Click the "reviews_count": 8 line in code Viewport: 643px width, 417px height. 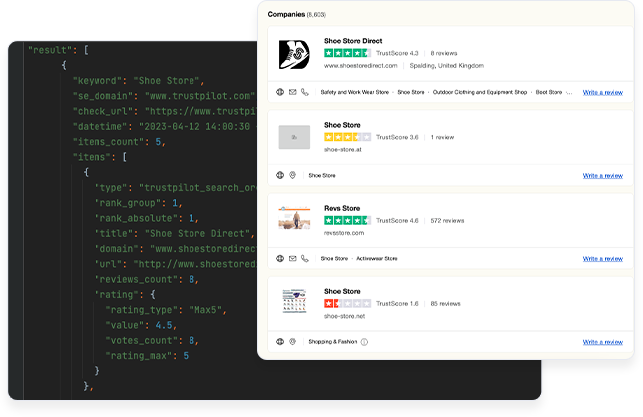coord(147,279)
